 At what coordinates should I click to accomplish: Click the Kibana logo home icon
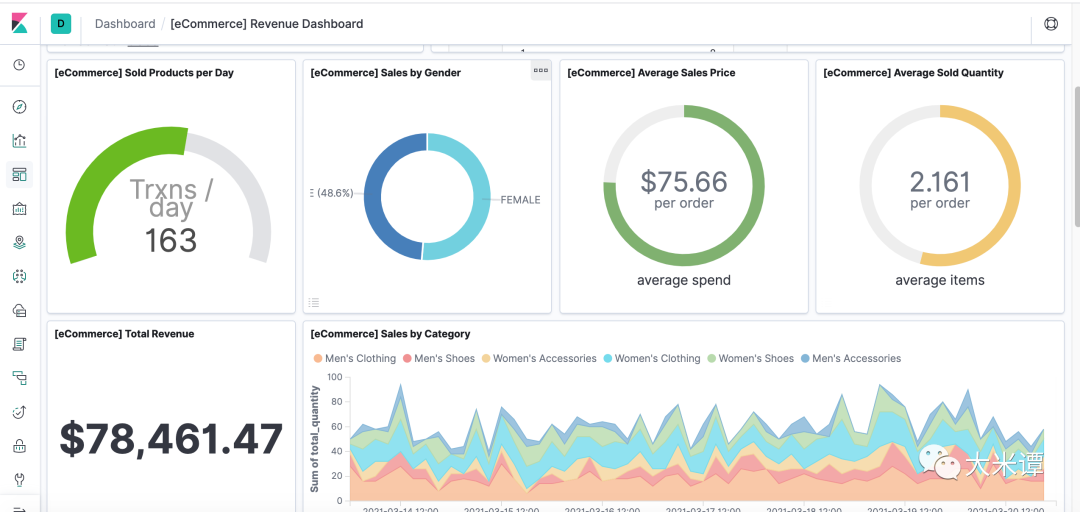click(19, 23)
